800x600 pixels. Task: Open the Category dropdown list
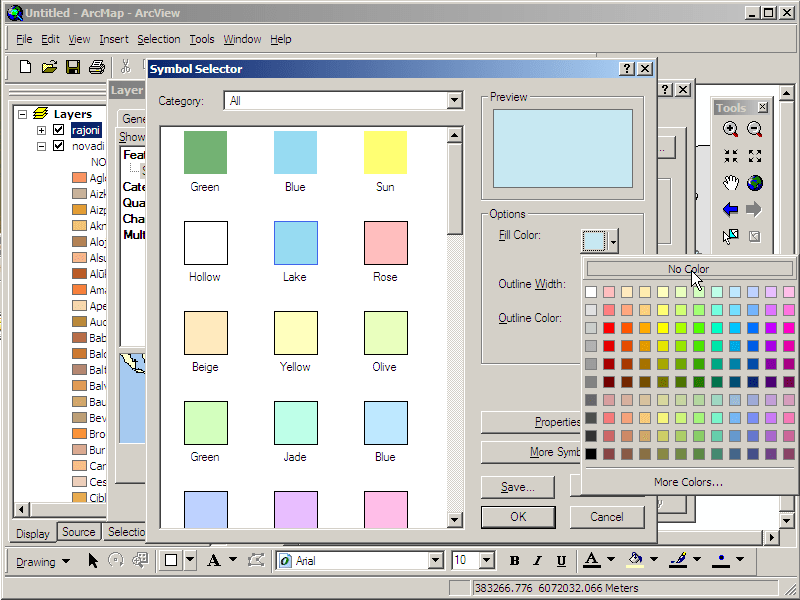point(454,101)
